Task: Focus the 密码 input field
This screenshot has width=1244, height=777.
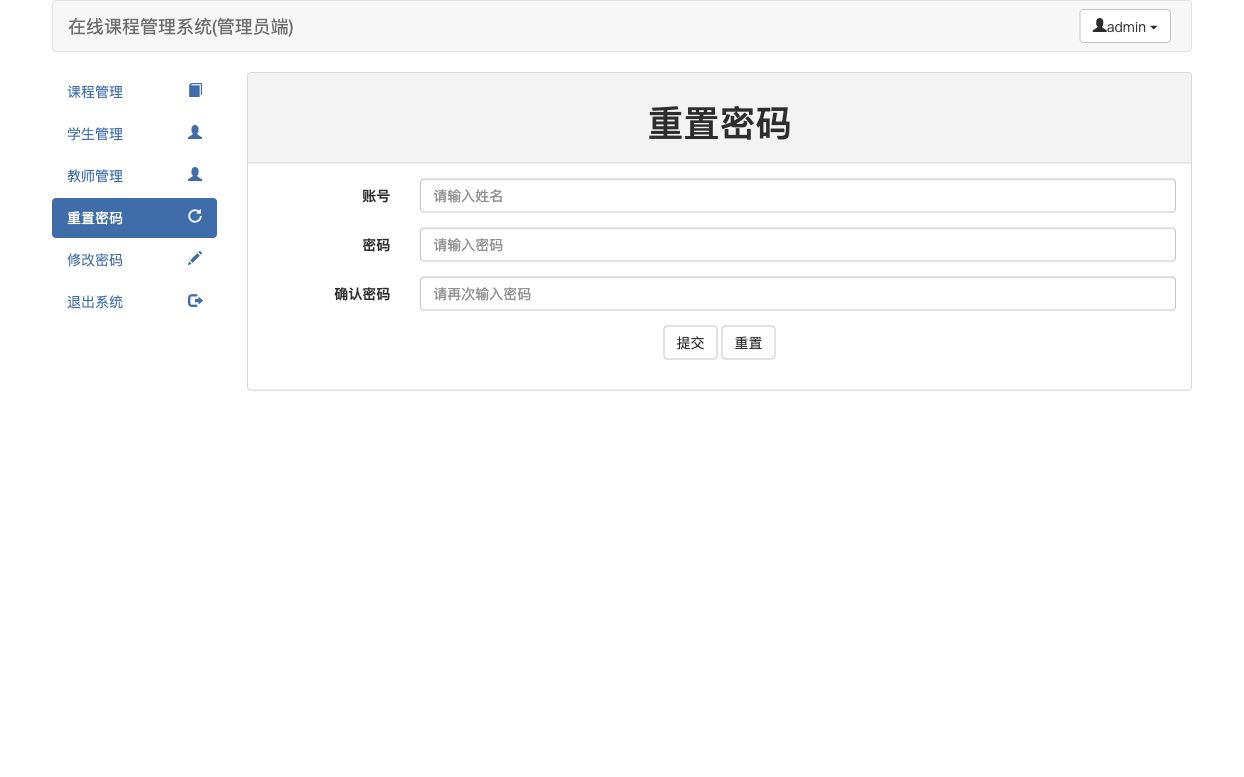Action: coord(797,245)
